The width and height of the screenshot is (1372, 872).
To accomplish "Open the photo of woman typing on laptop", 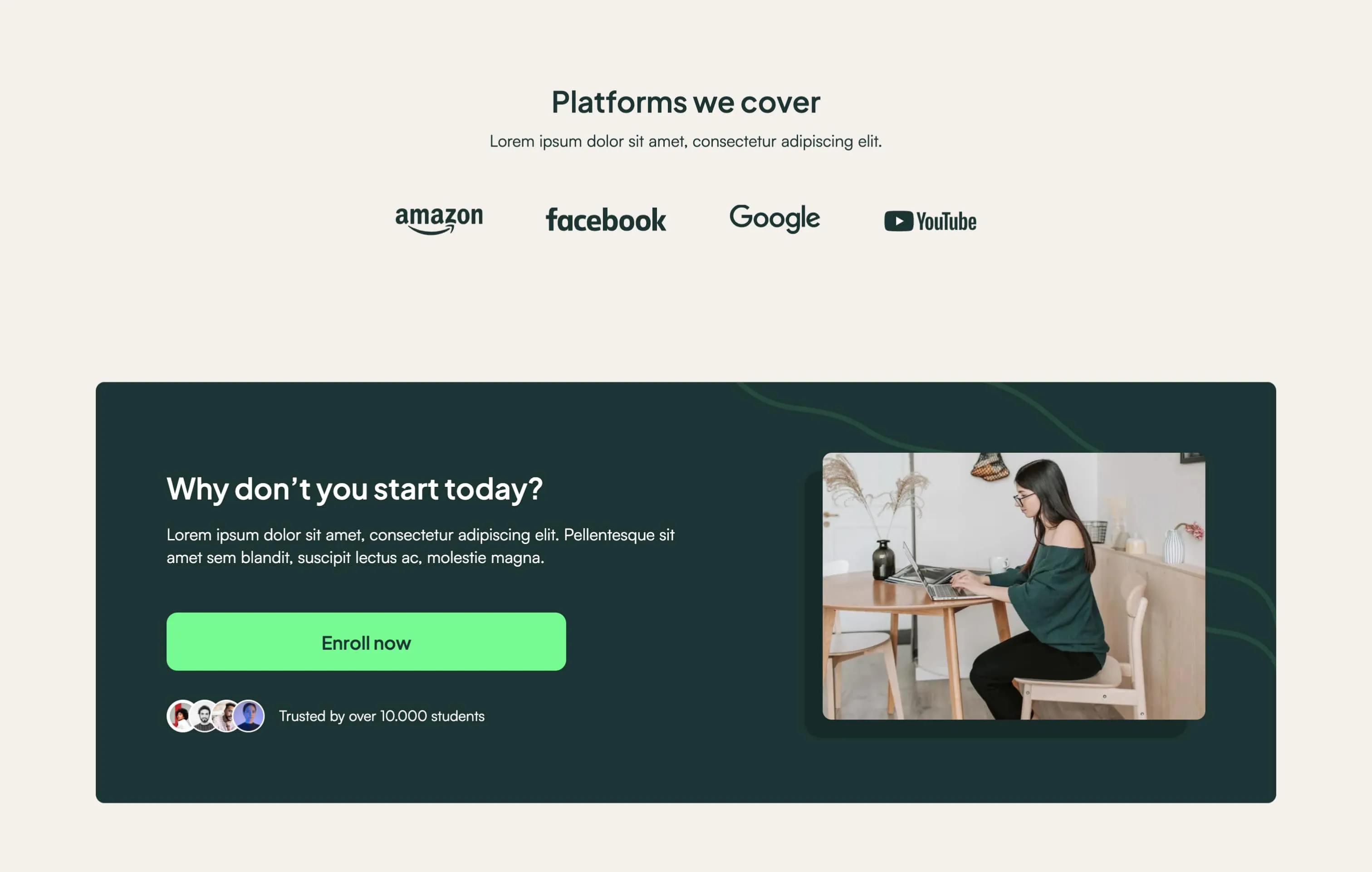I will pos(1014,586).
